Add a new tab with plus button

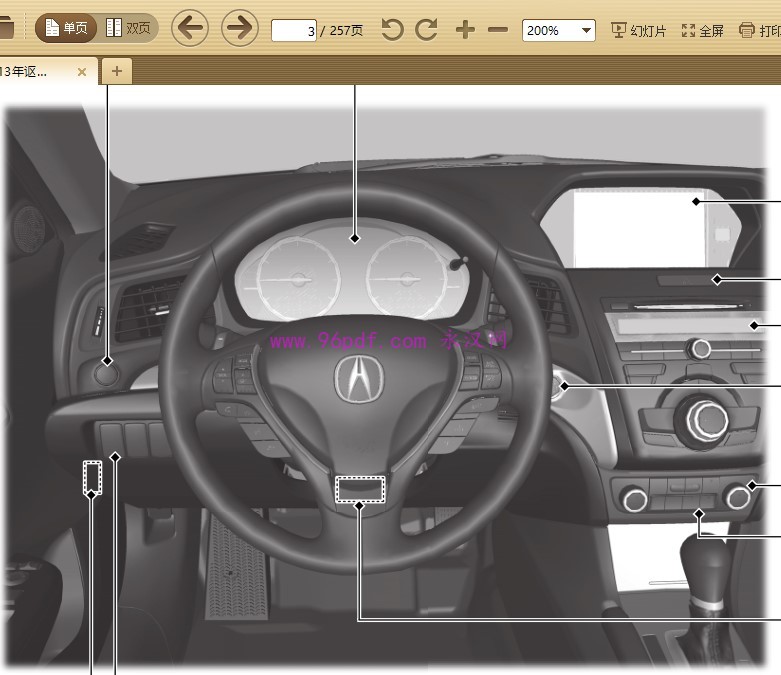[x=117, y=71]
